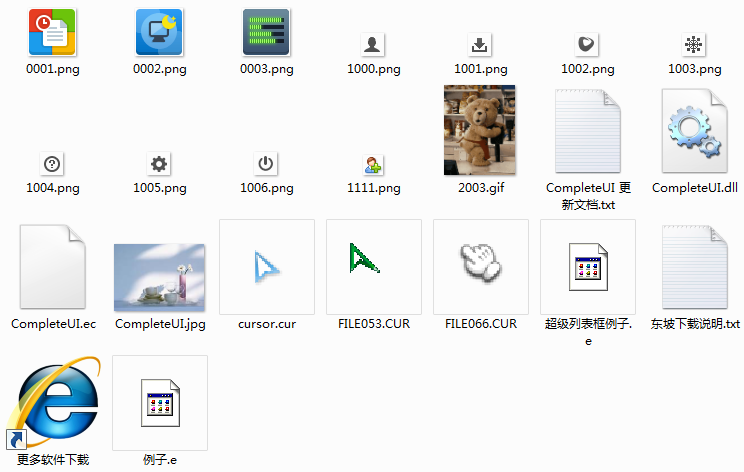Select the CompleteUI.dll gears file icon
Viewport: 744px width, 472px height.
pyautogui.click(x=695, y=131)
